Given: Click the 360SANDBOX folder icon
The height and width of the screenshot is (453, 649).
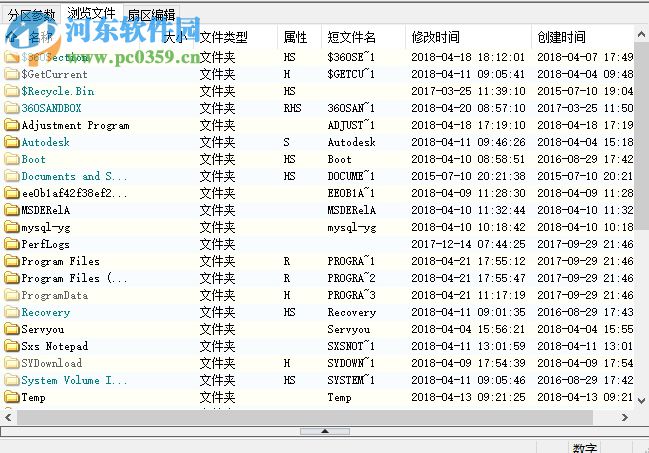Looking at the screenshot, I should click(x=12, y=108).
